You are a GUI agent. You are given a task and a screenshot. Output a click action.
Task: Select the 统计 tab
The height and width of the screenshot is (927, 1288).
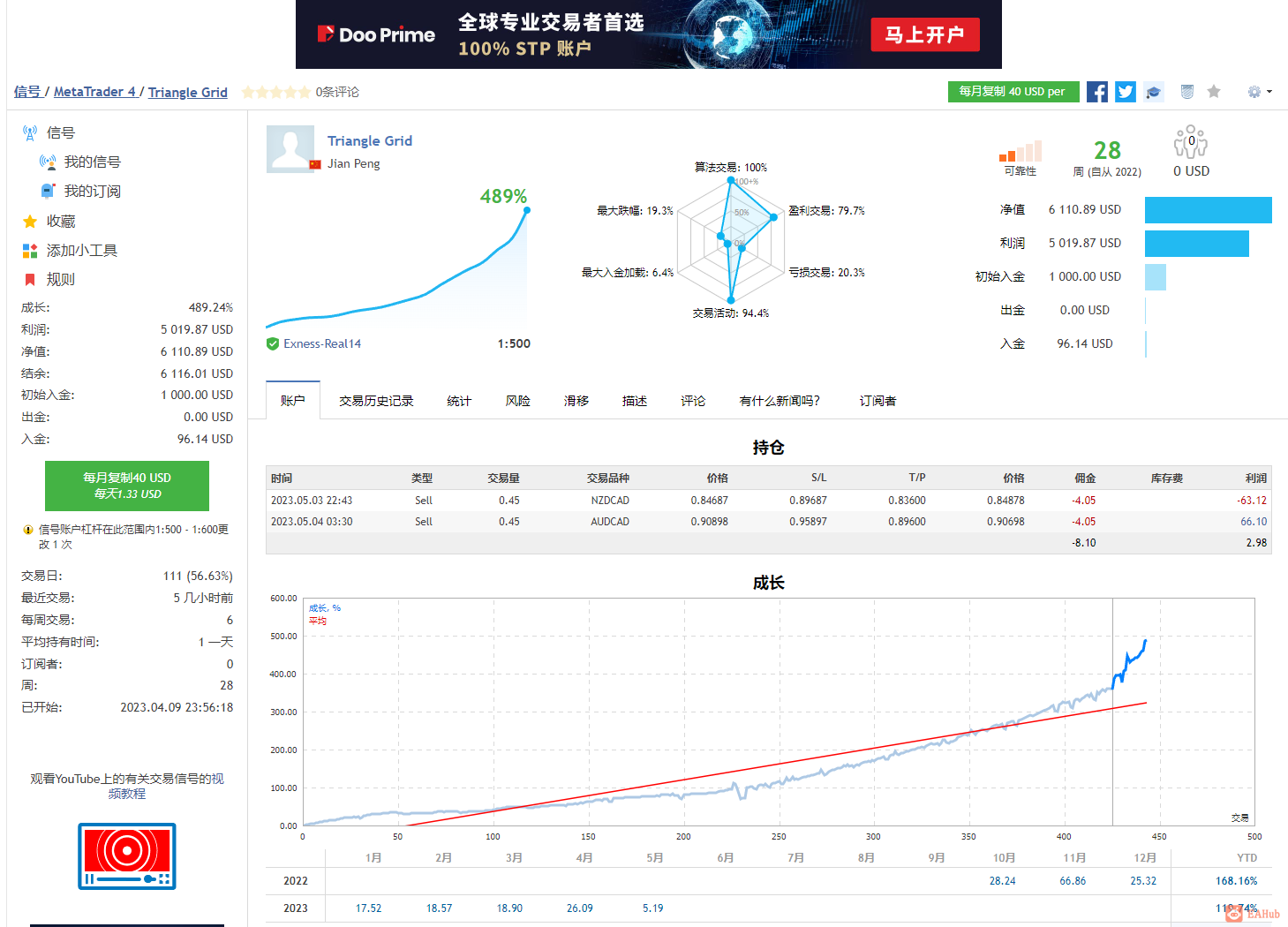(x=459, y=401)
